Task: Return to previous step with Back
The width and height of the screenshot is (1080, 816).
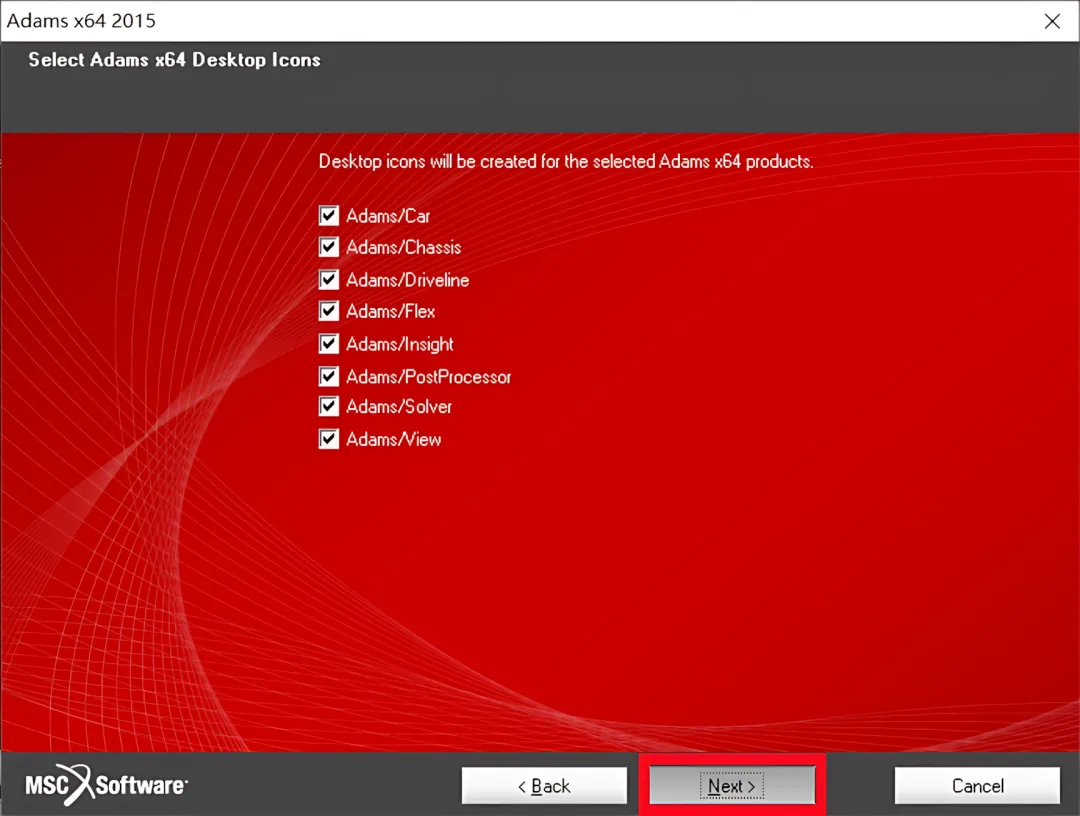Action: [x=544, y=786]
